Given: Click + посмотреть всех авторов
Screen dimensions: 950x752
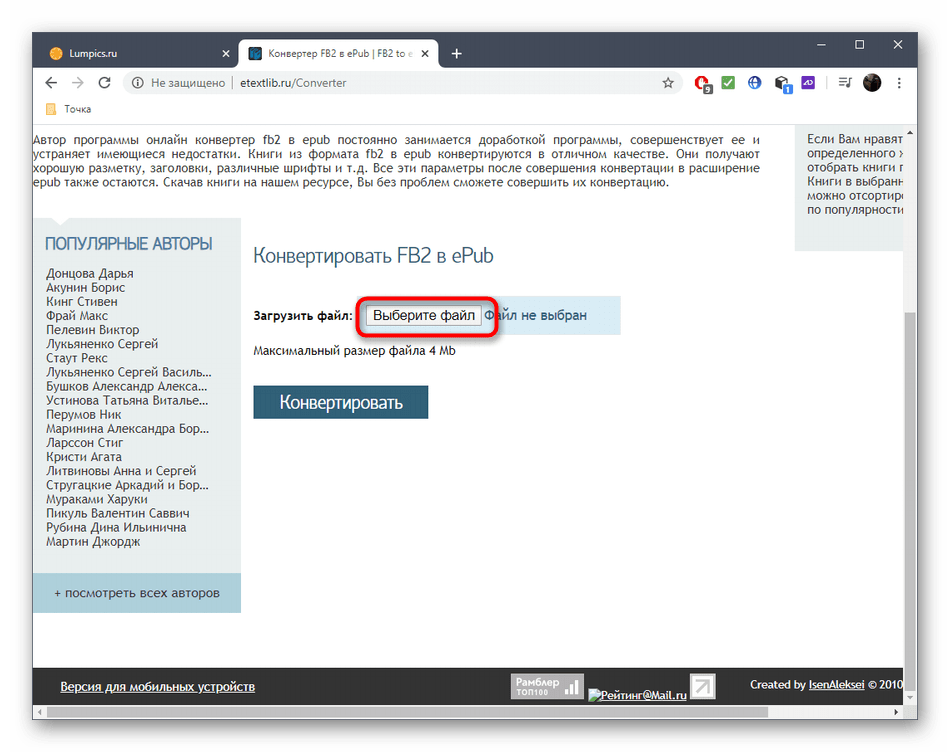Looking at the screenshot, I should (137, 593).
